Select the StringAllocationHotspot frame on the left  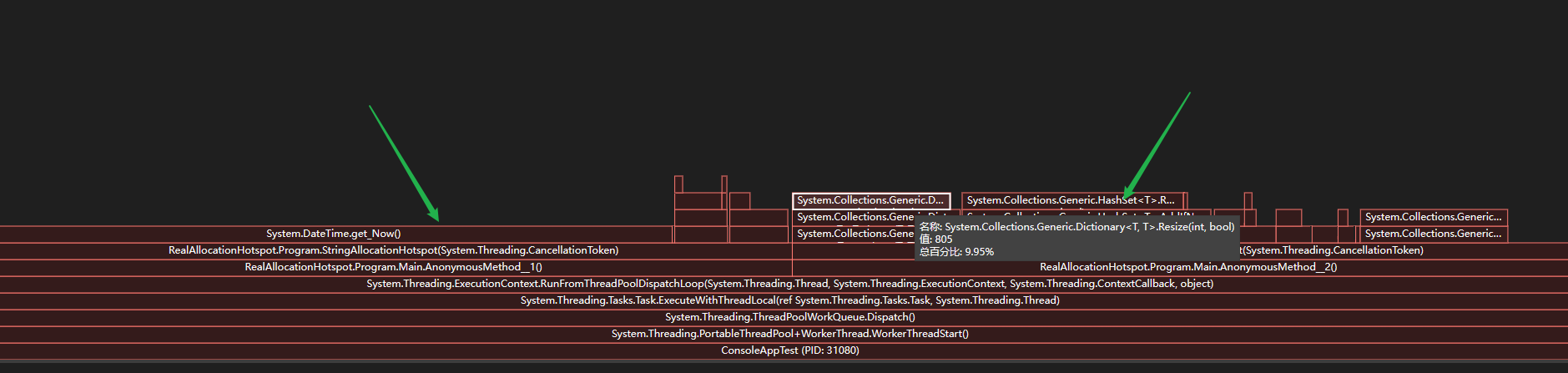click(393, 250)
